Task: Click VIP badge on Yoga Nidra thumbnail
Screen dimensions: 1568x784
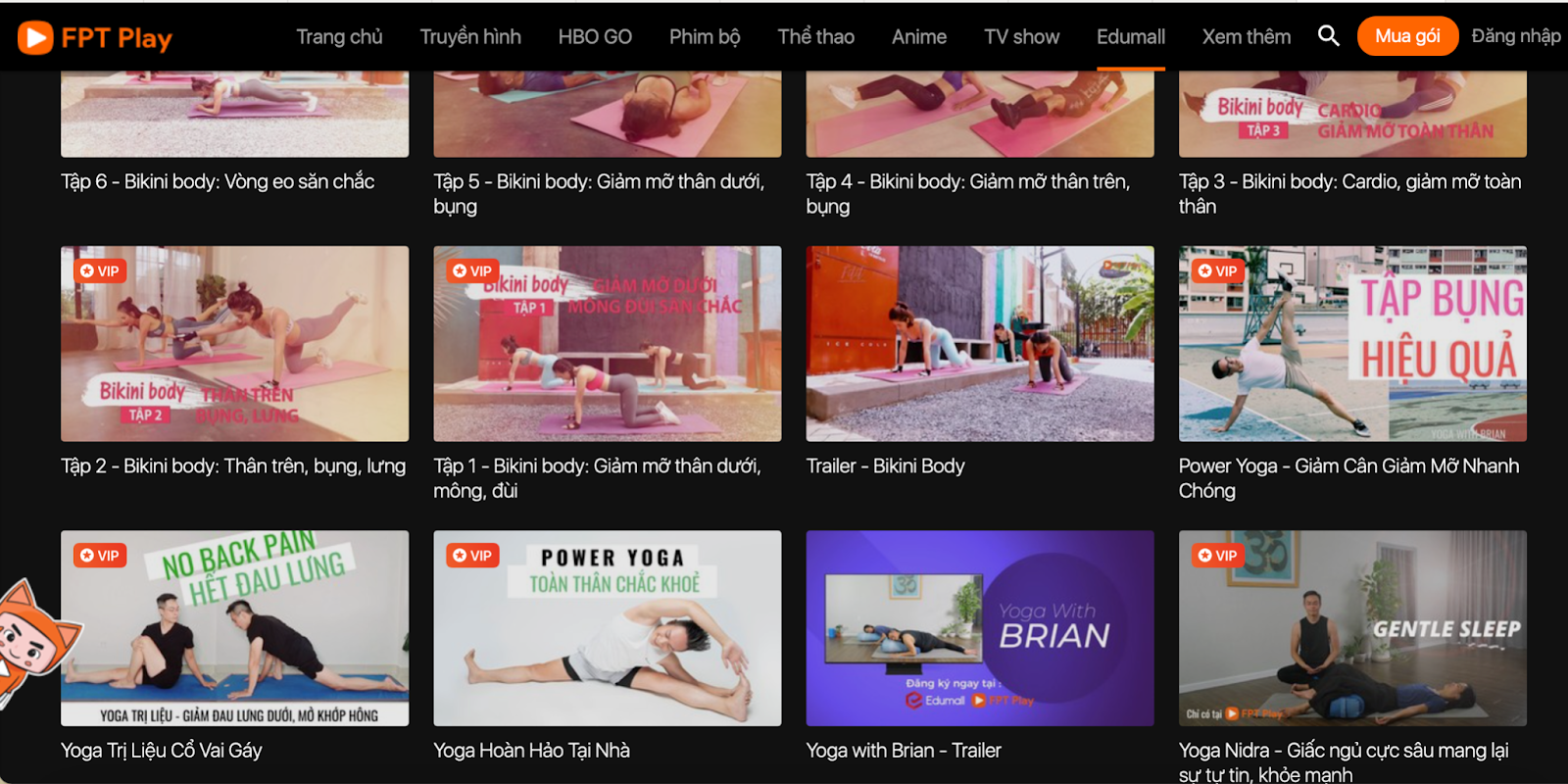Action: point(1218,556)
